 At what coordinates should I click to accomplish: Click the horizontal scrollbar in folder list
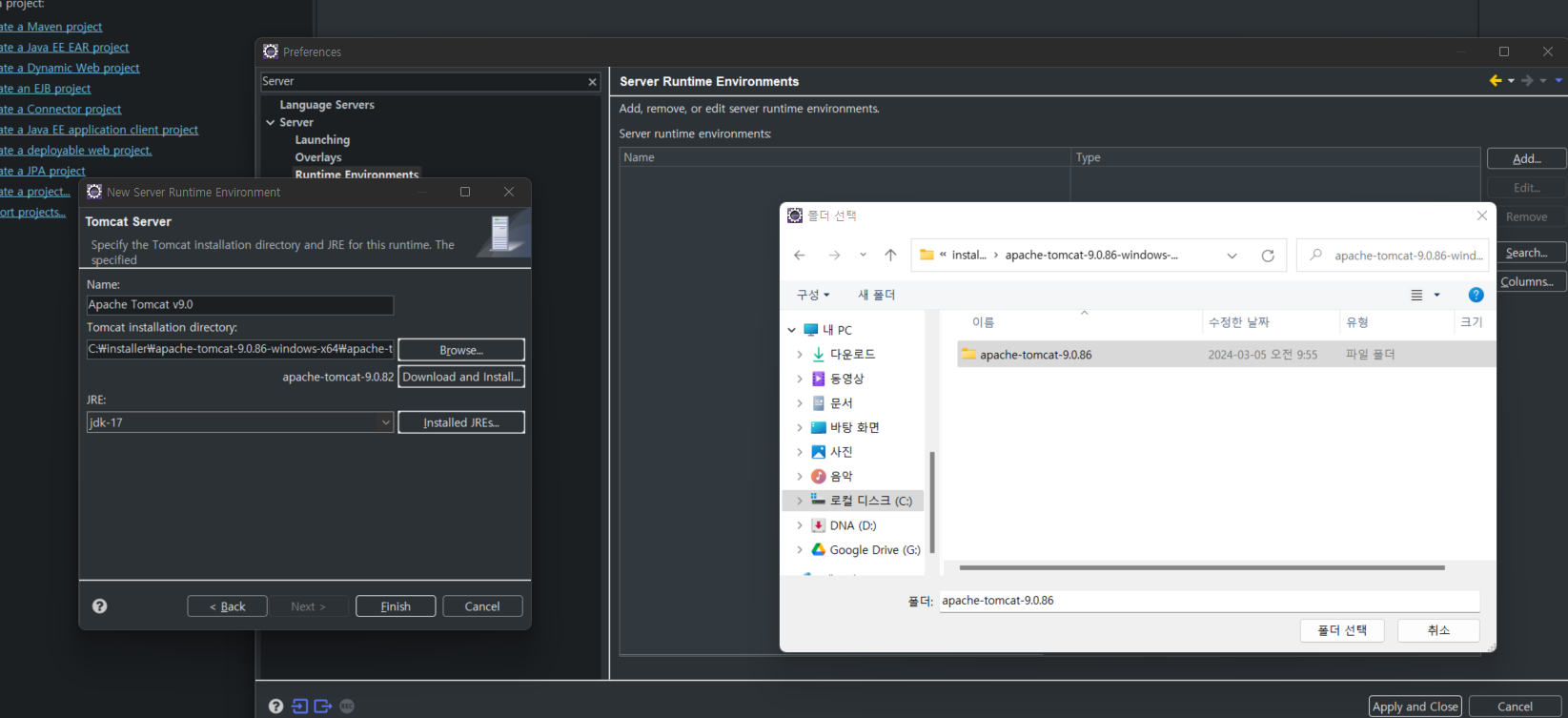click(x=1202, y=567)
